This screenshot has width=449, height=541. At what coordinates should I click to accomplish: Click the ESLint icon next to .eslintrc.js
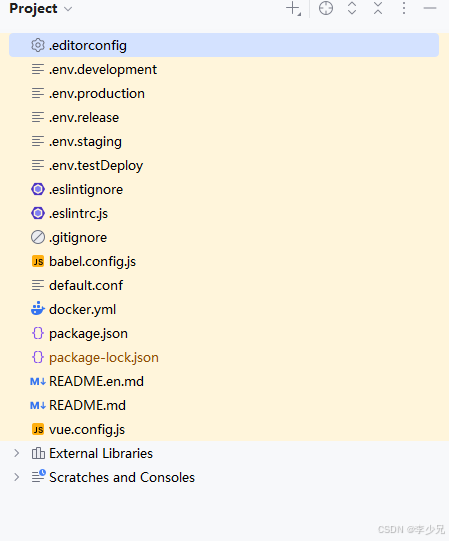(38, 213)
